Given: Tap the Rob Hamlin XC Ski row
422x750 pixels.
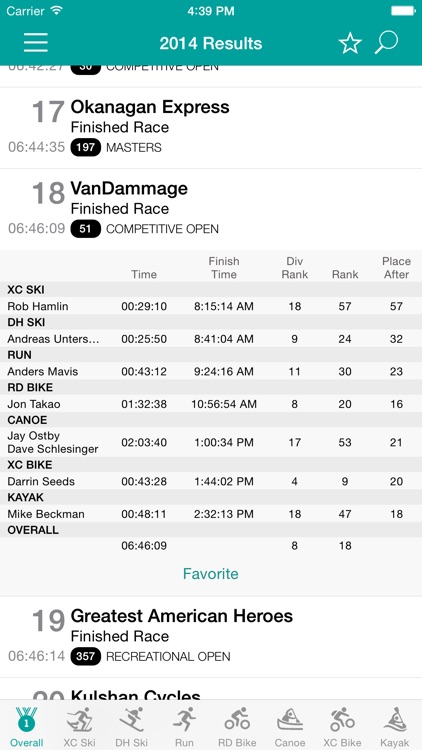Looking at the screenshot, I should [x=211, y=306].
